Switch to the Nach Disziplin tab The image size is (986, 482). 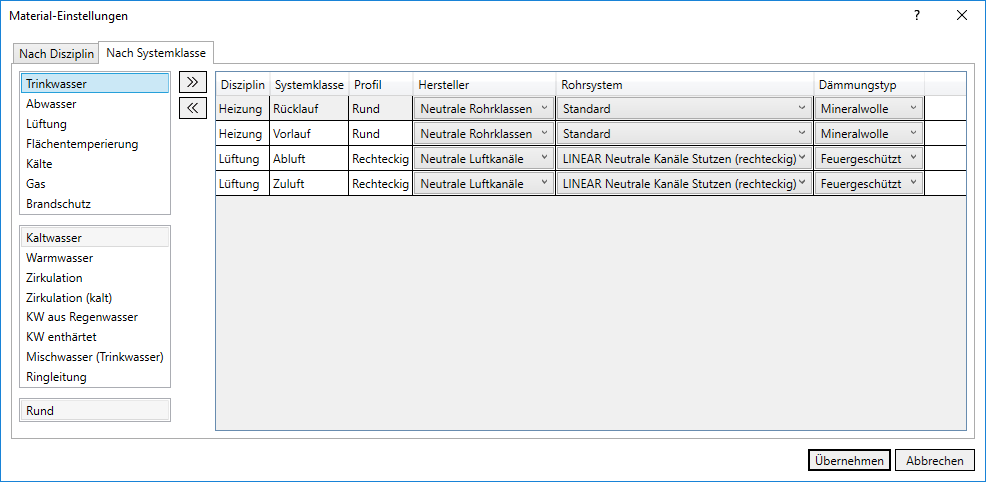pos(57,54)
